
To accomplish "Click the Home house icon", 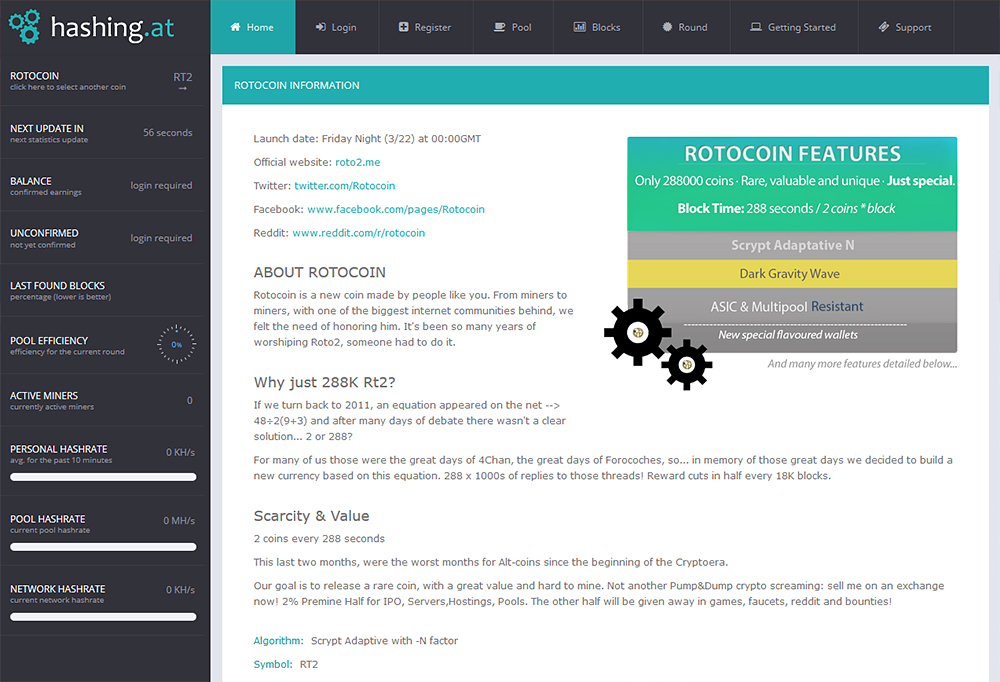I will (235, 27).
